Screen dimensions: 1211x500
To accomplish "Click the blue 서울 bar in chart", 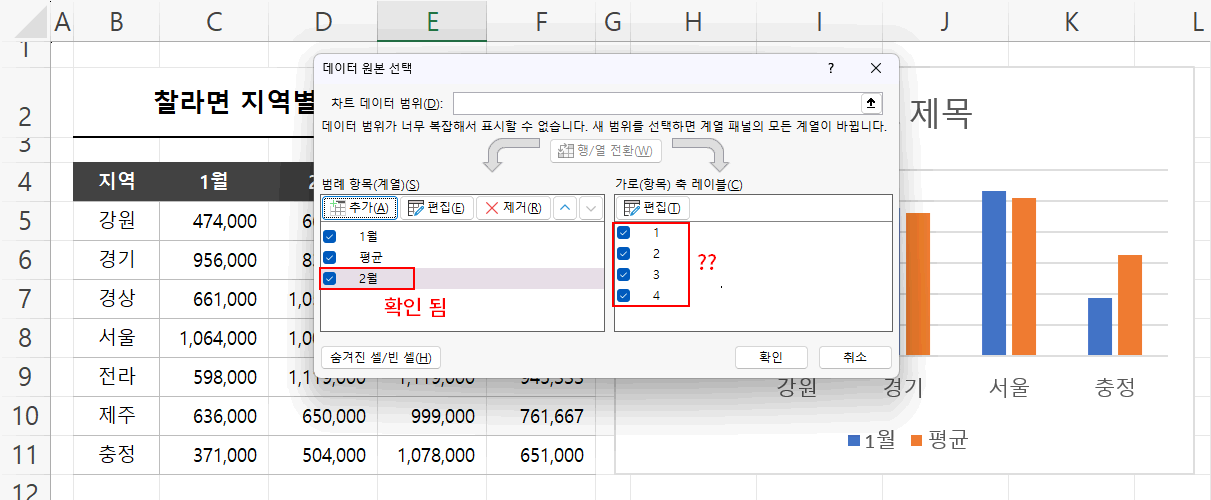I will (994, 273).
